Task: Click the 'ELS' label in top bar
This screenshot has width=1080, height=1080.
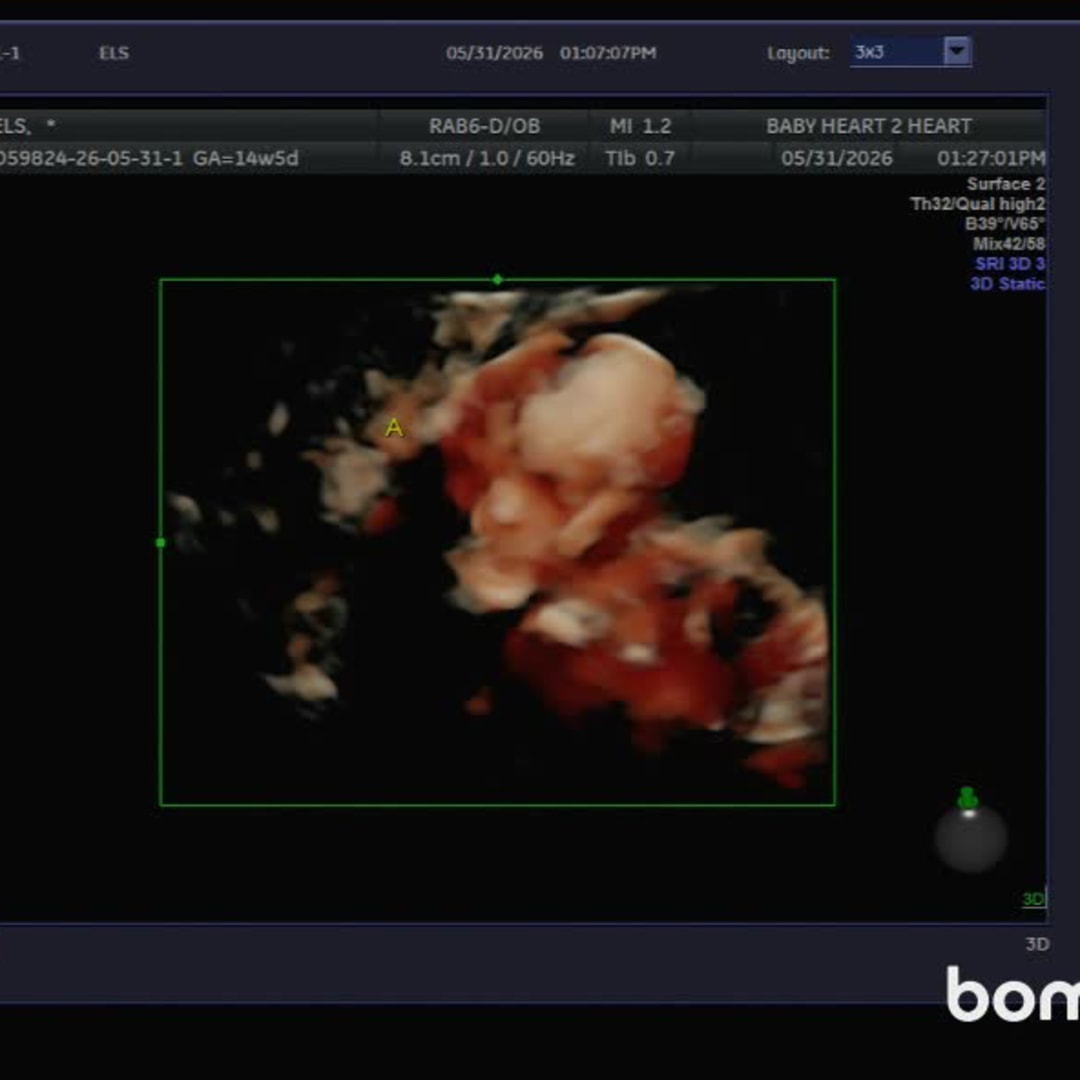Action: click(114, 53)
